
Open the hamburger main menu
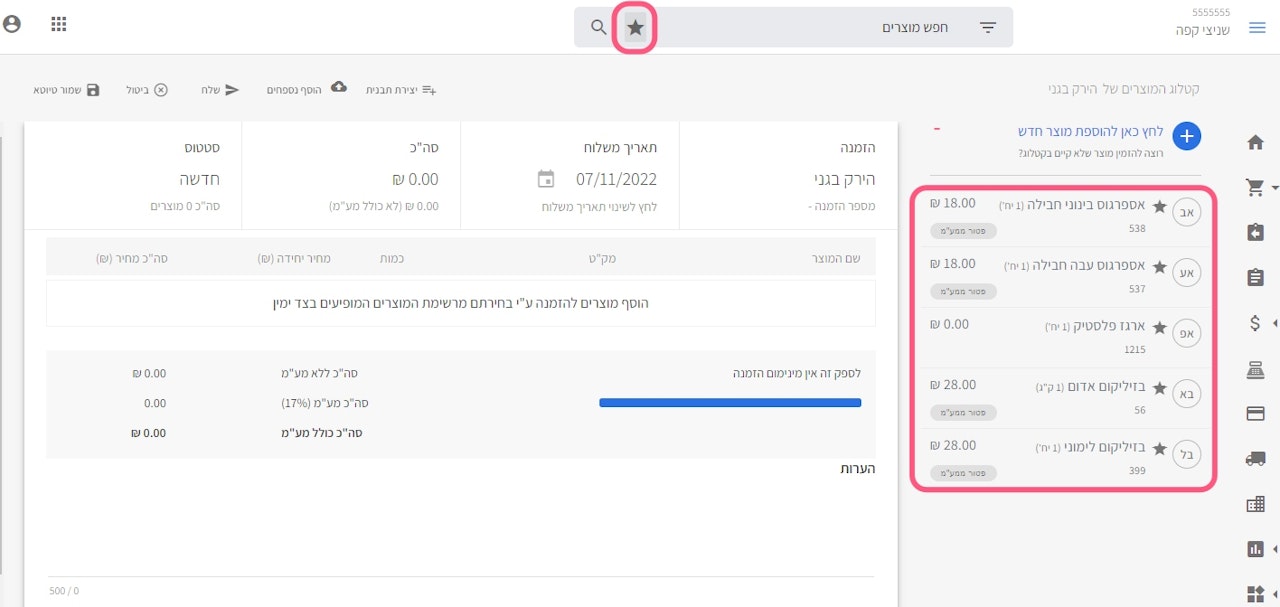coord(1257,28)
